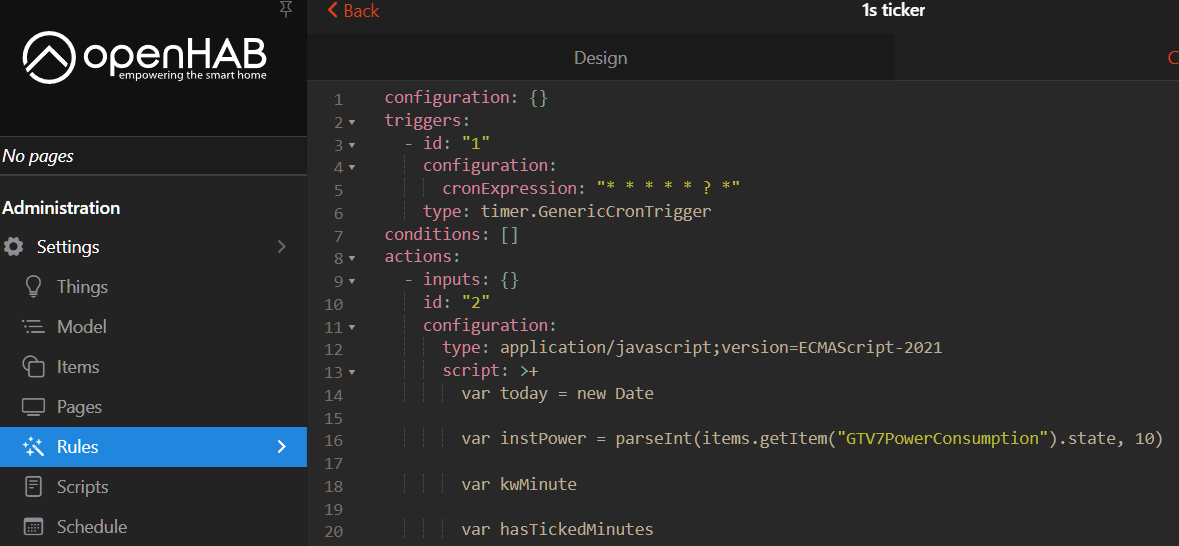Open the openHAB logo home link
This screenshot has height=546, width=1179.
point(145,57)
